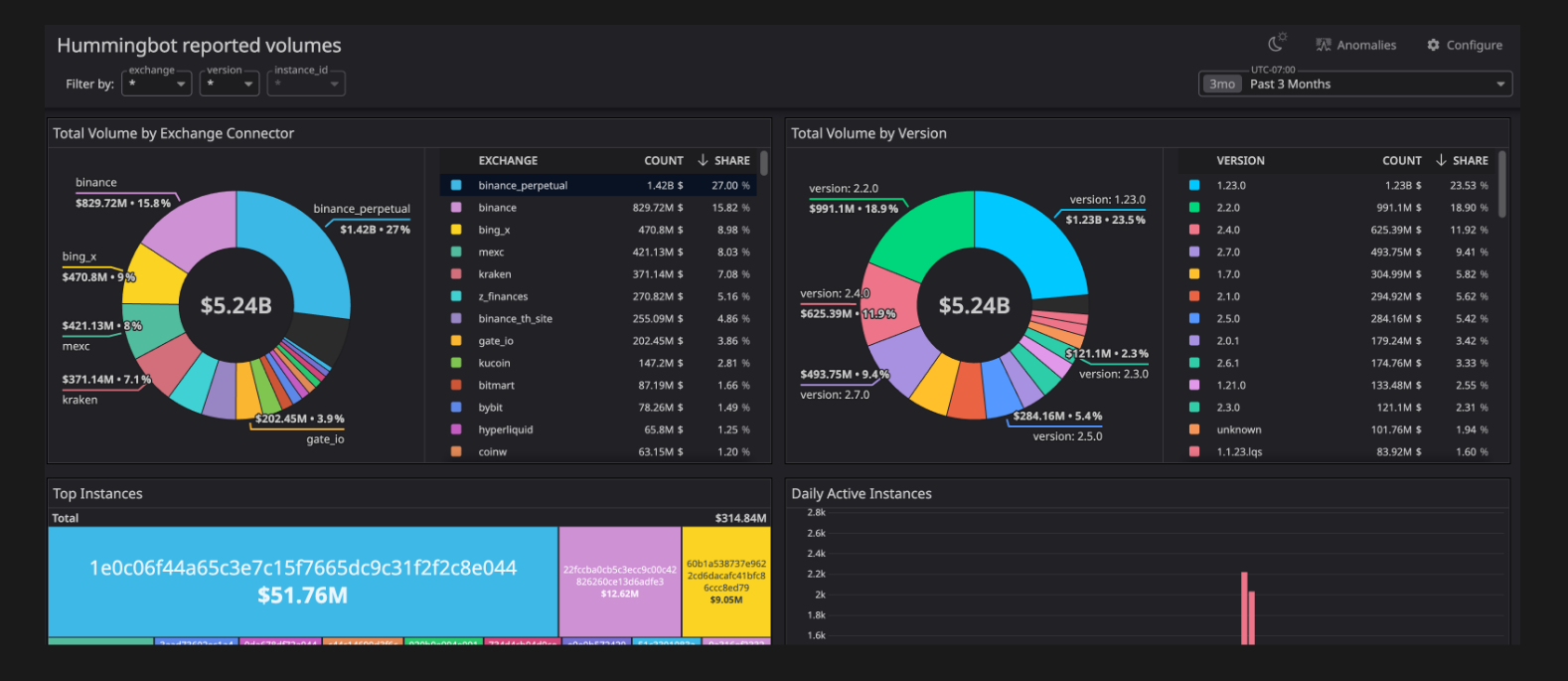Sort exchange table by SHARE arrow icon
This screenshot has height=681, width=1568.
703,160
